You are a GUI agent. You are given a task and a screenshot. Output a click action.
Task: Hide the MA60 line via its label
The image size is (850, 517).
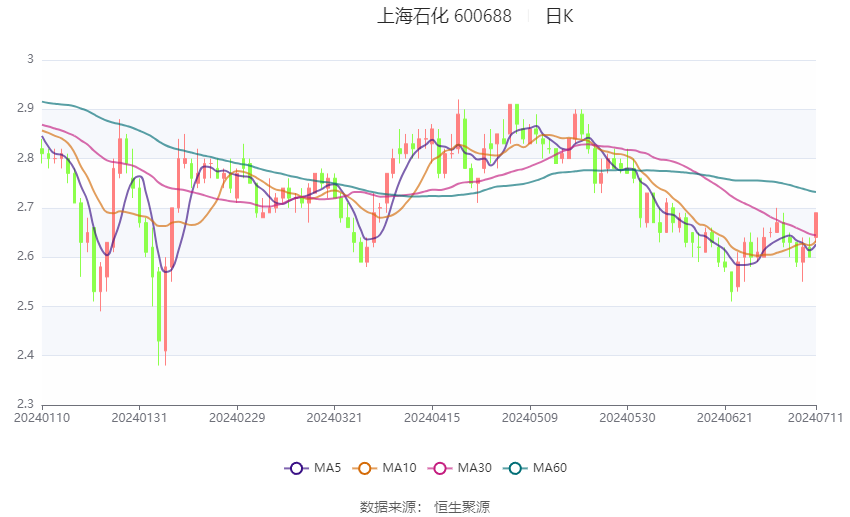coord(550,468)
